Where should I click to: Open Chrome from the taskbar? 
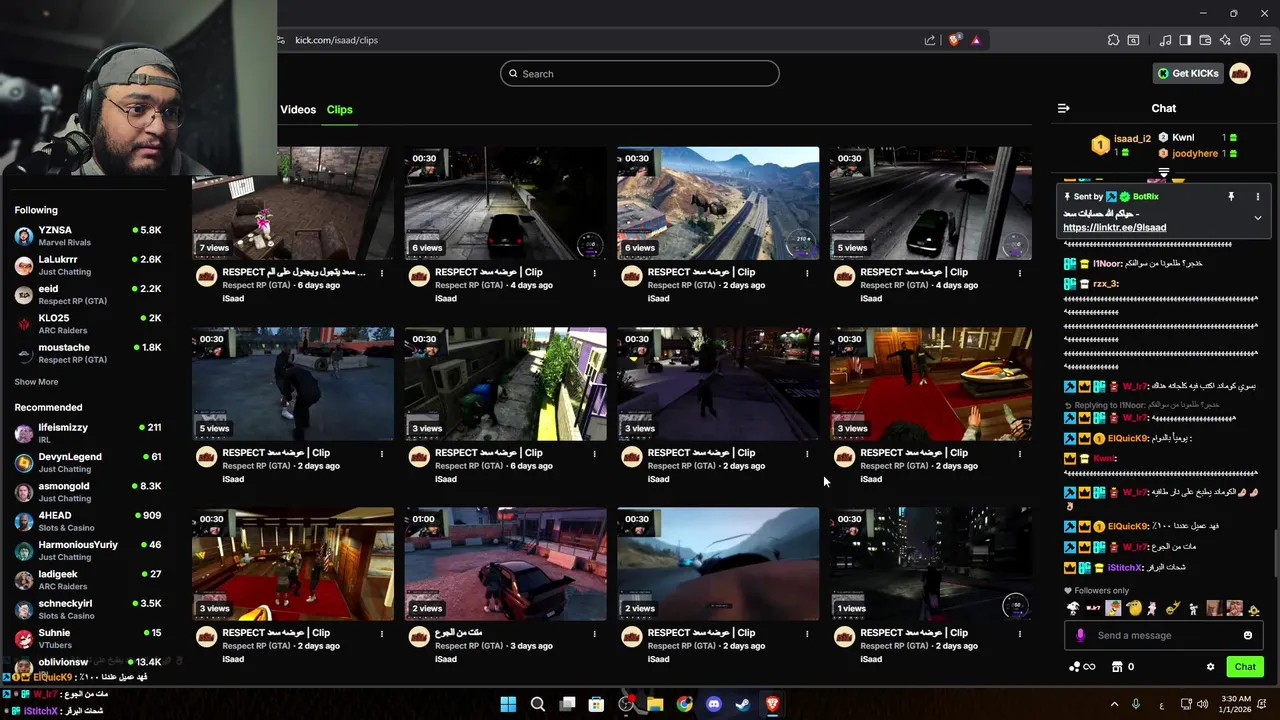pos(684,704)
